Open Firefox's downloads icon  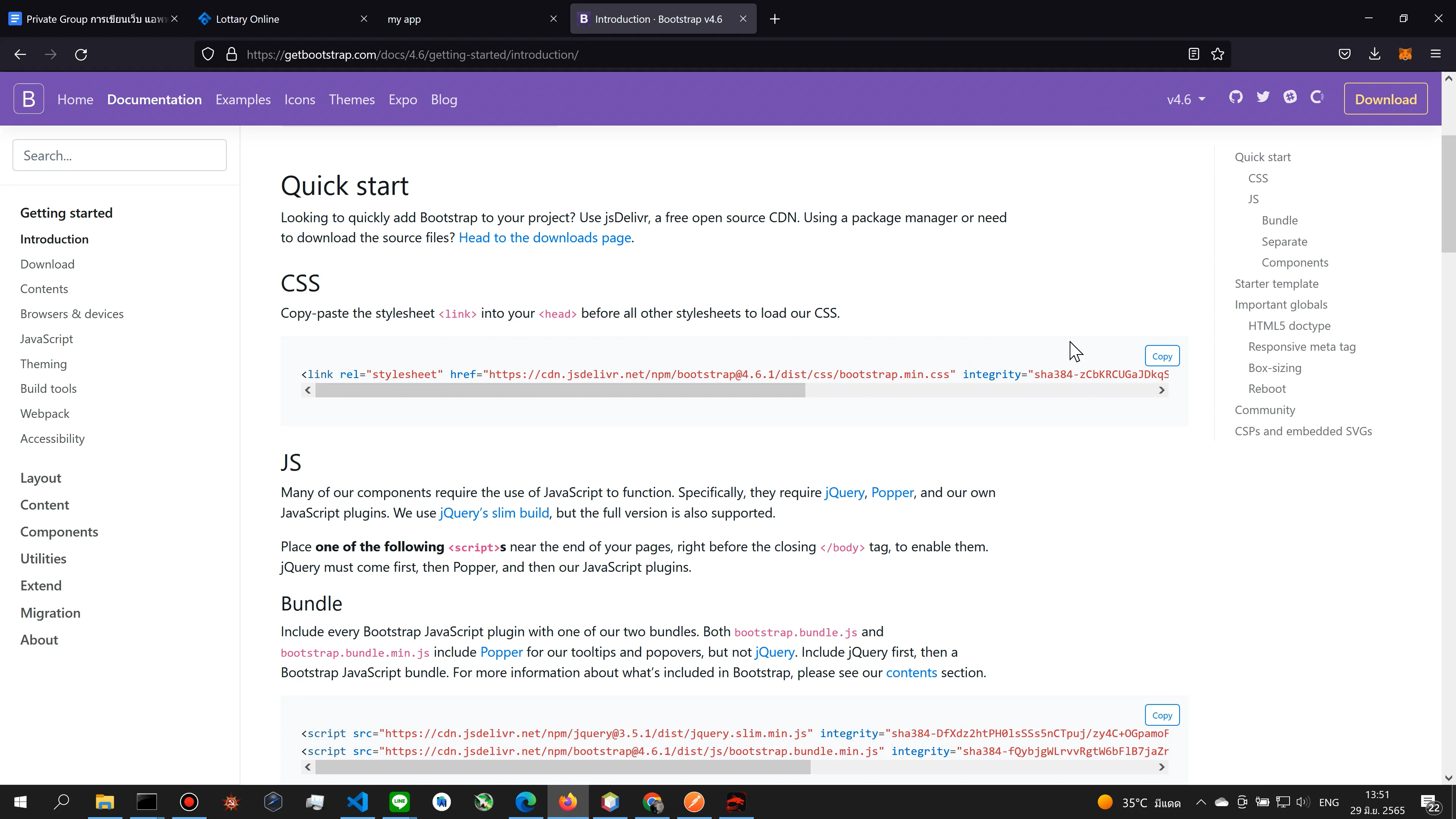(x=1374, y=54)
